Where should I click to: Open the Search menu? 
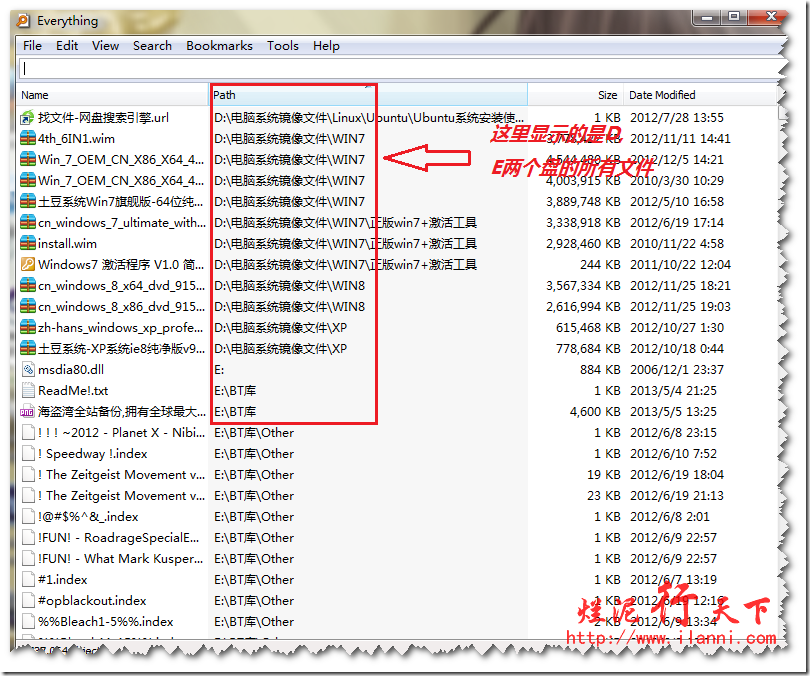click(x=152, y=46)
